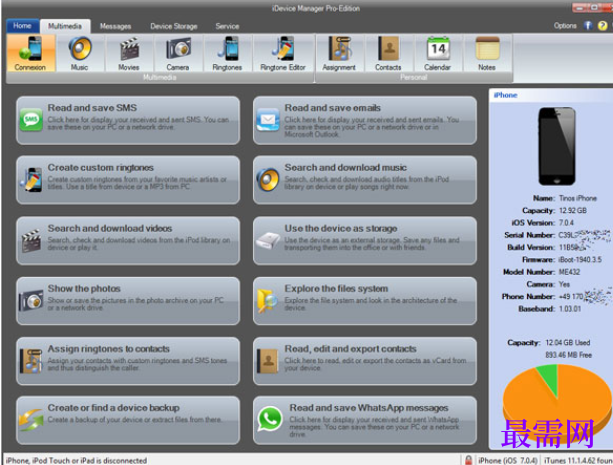The width and height of the screenshot is (613, 465).
Task: Click the iOS Version value 7.0.4
Action: pos(566,223)
